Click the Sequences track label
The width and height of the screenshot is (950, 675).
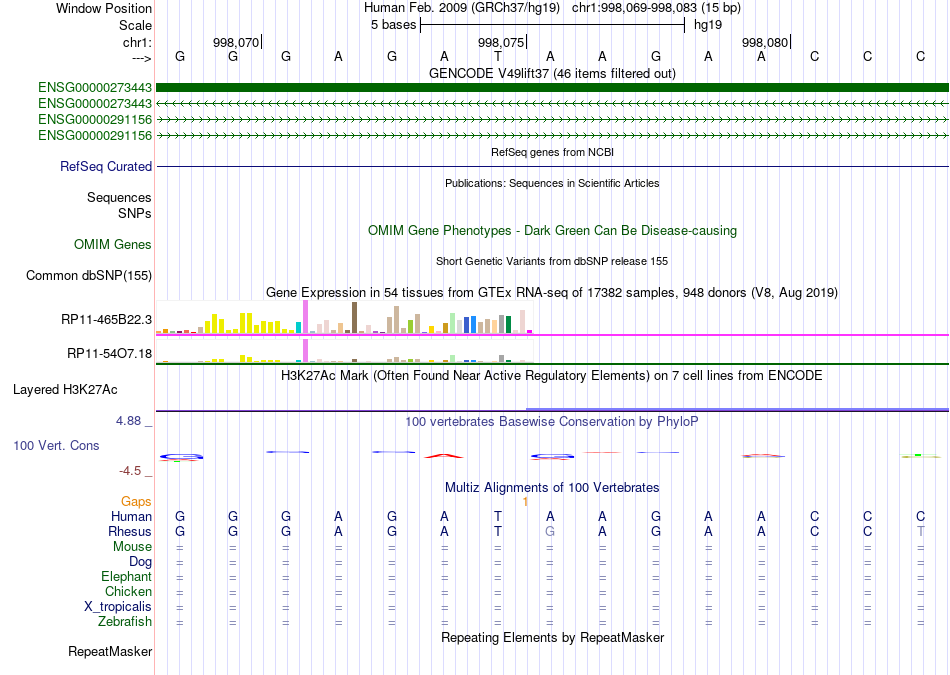119,198
